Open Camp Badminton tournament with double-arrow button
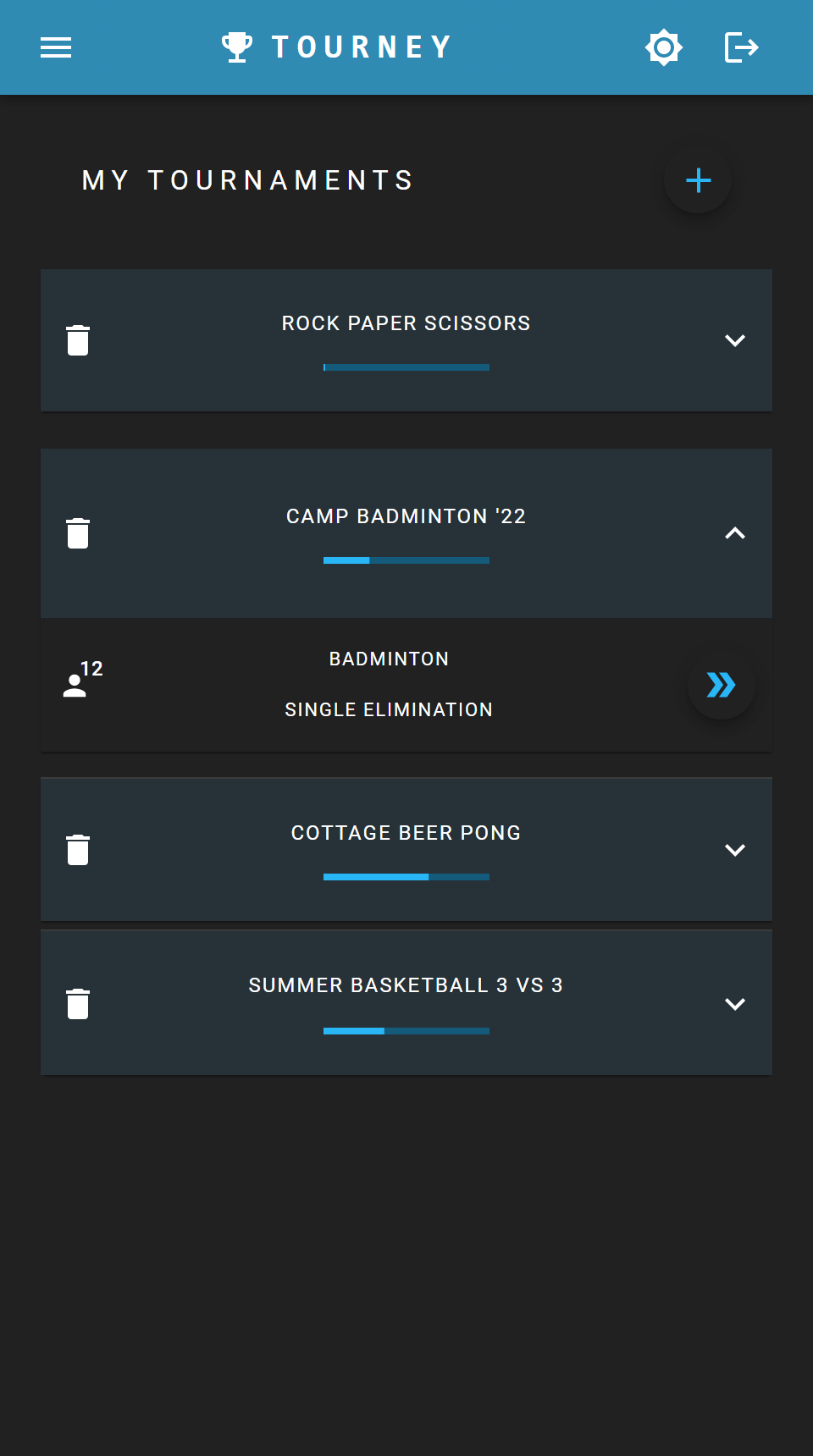The image size is (813, 1456). (x=721, y=685)
